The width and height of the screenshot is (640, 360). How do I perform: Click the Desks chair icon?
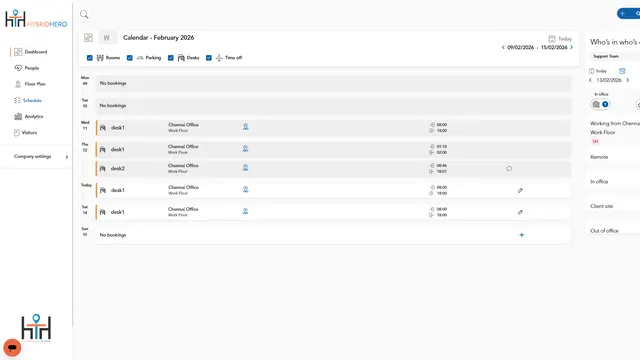click(x=181, y=58)
